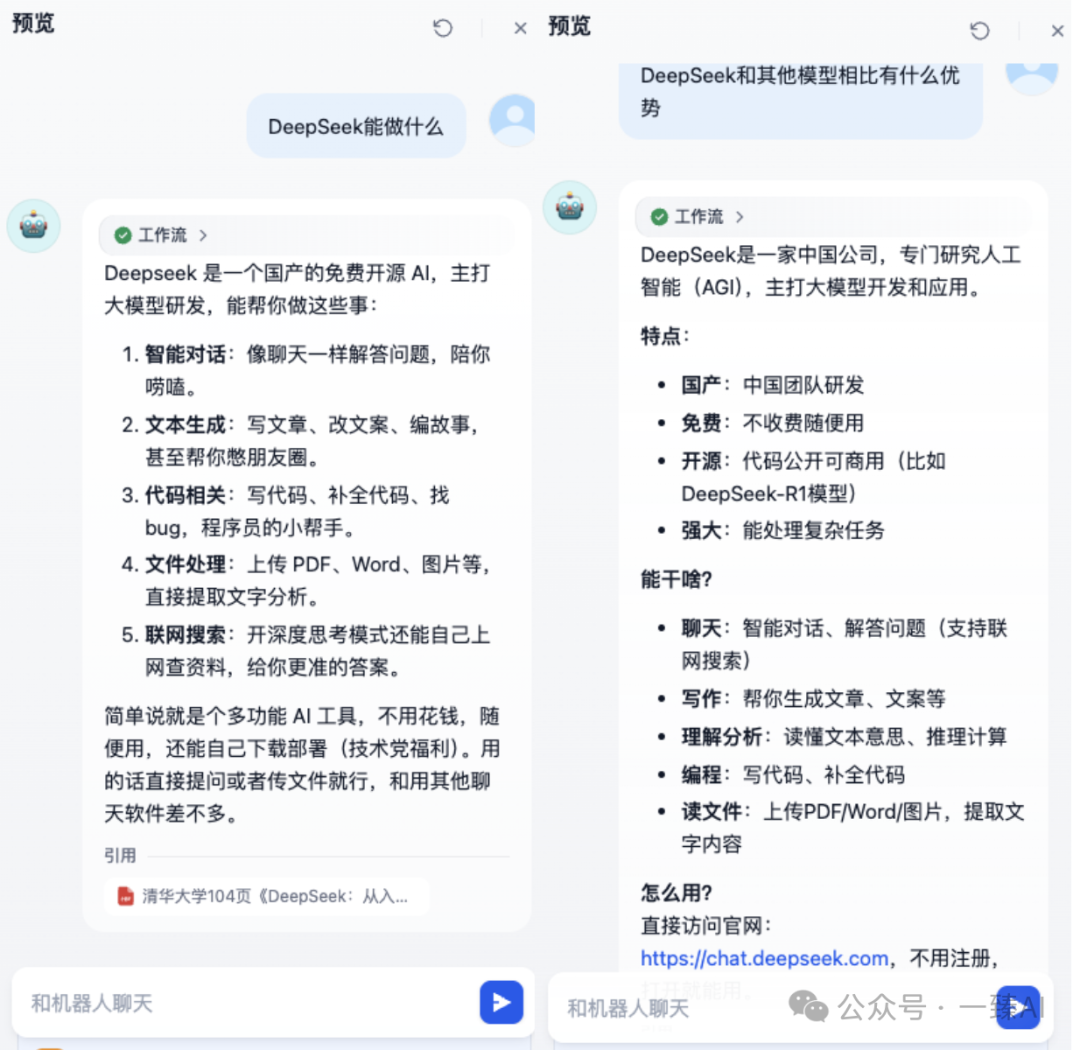Close the left preview panel

click(521, 28)
